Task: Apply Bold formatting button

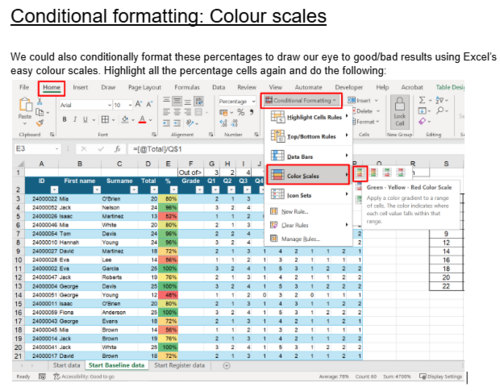Action: pos(65,119)
